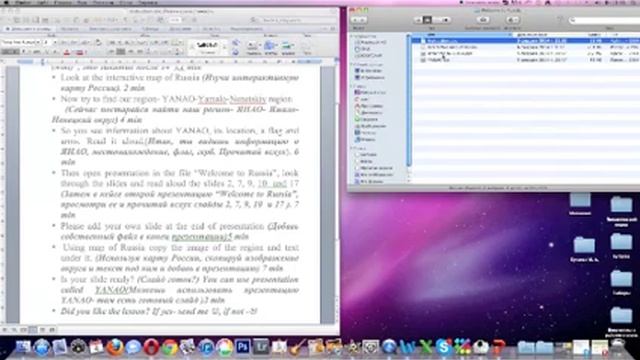The width and height of the screenshot is (640, 360).
Task: Click the Finder sidebar scrollbar
Action: [x=409, y=100]
